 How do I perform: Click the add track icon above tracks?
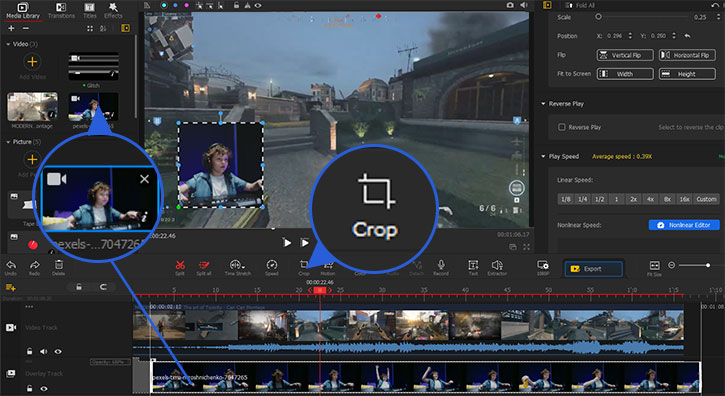(x=10, y=287)
